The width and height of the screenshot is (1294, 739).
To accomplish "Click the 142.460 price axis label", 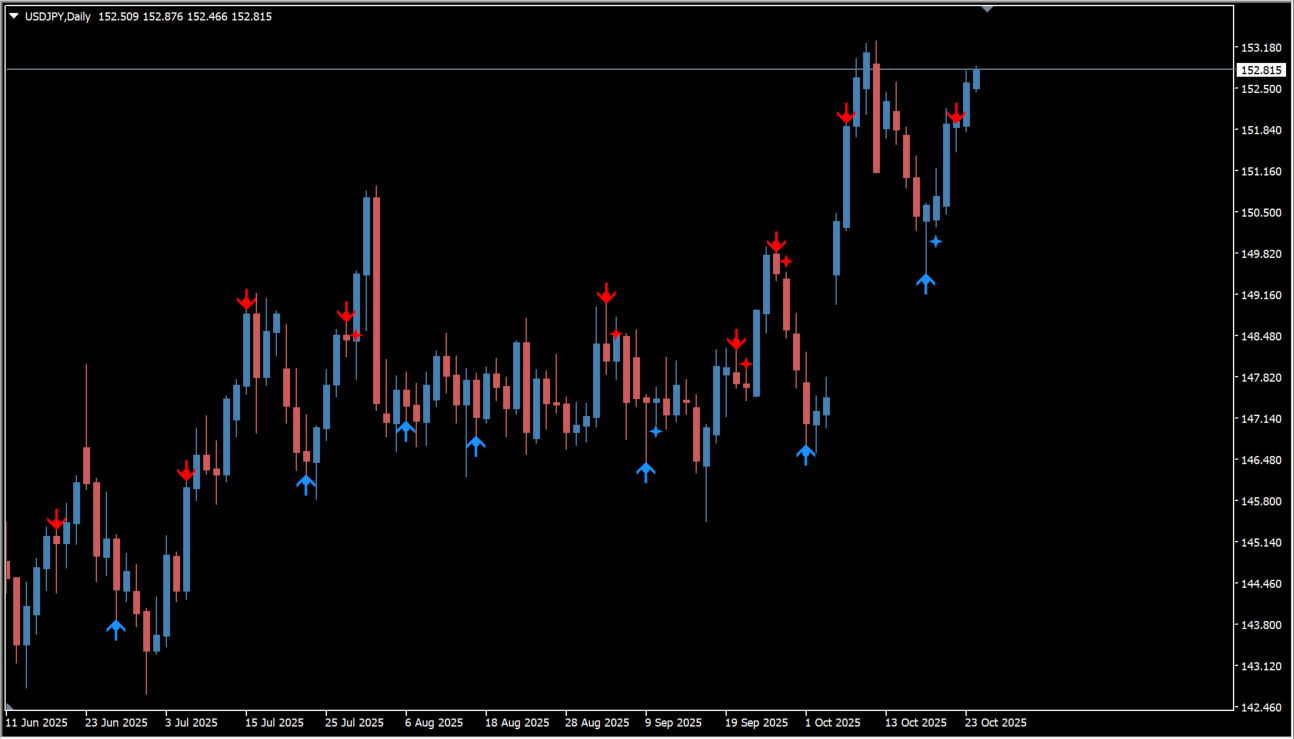I will click(1261, 708).
